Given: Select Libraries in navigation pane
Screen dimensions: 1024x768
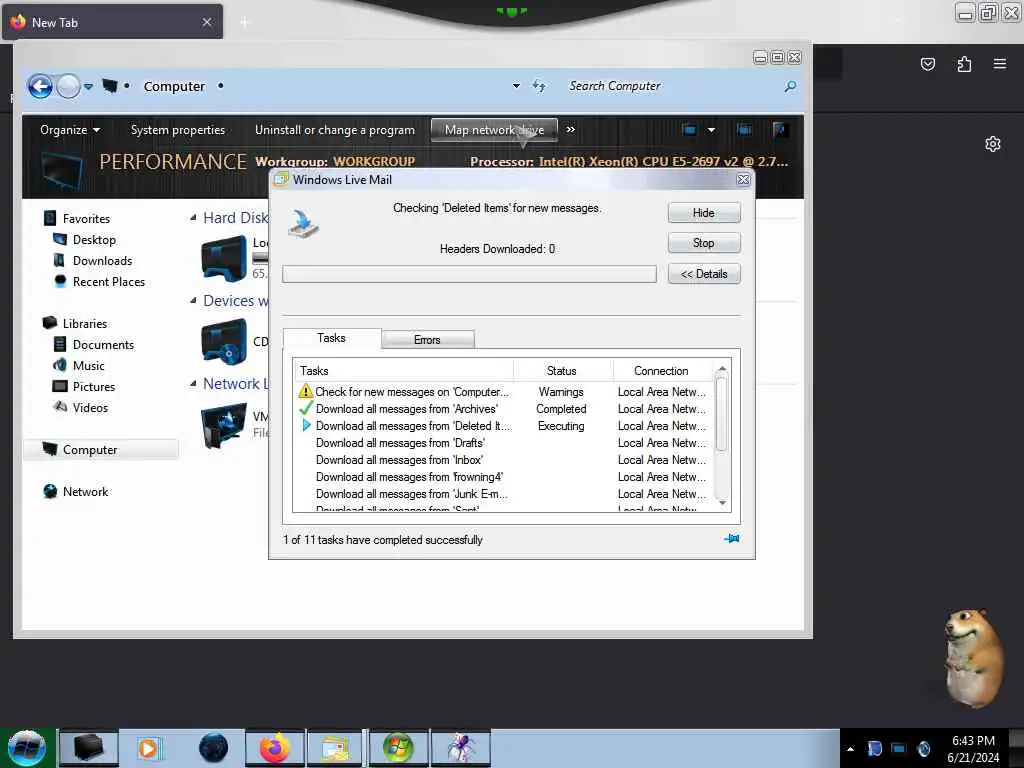Looking at the screenshot, I should click(x=84, y=323).
